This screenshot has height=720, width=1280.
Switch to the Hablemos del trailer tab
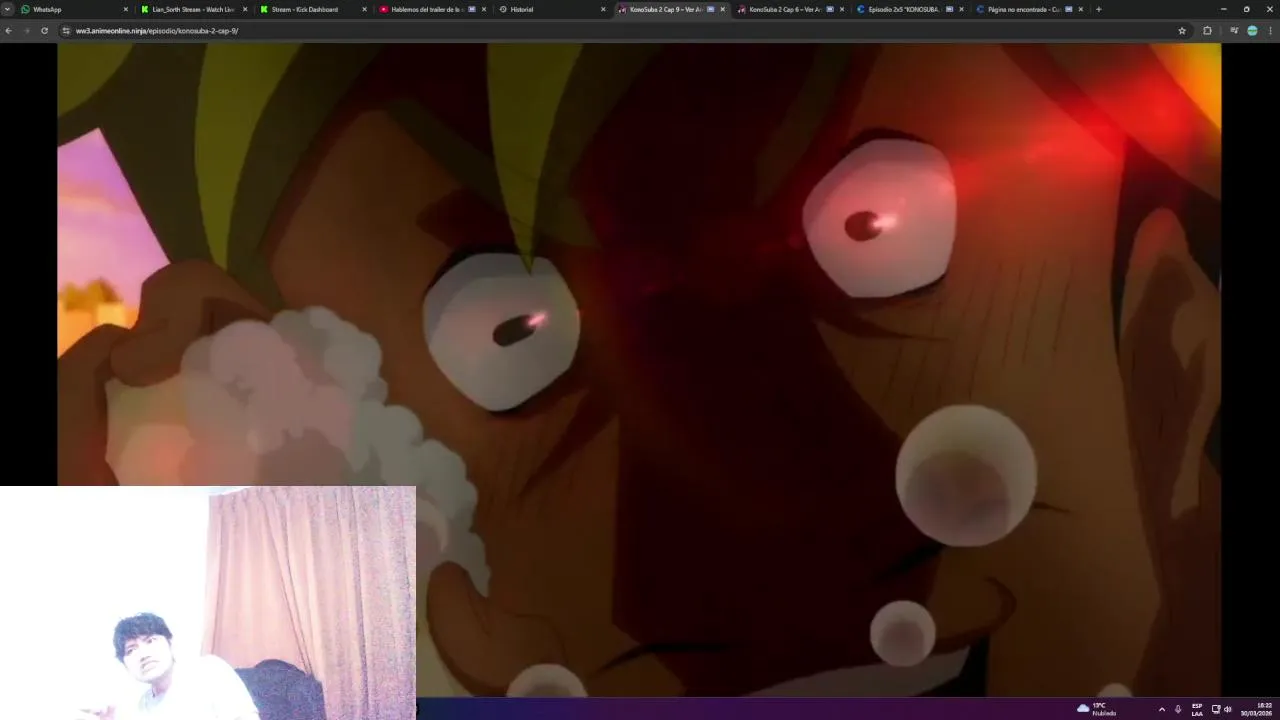point(432,9)
